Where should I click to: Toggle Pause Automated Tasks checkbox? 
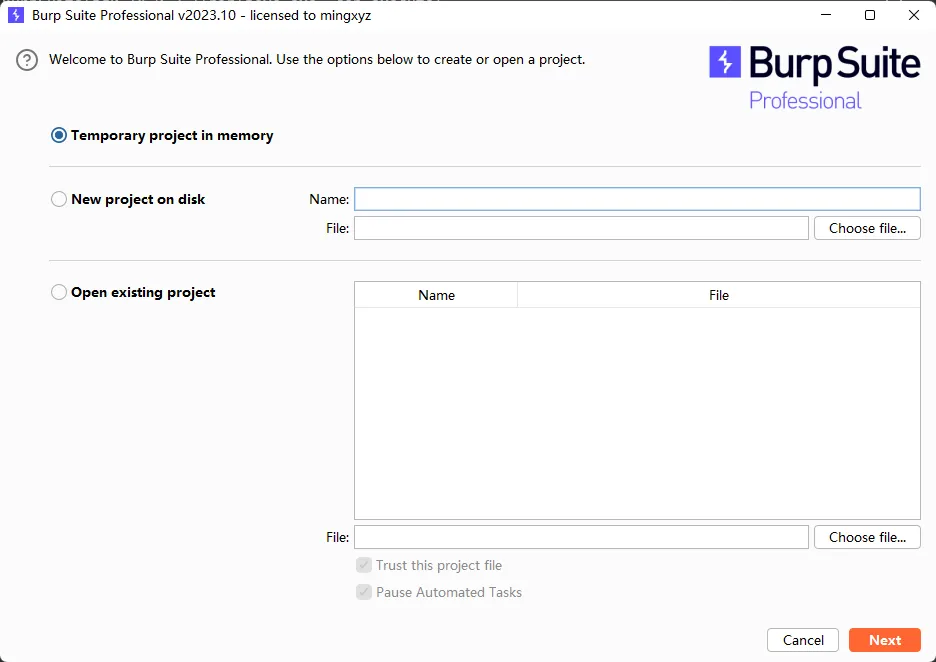pos(364,592)
